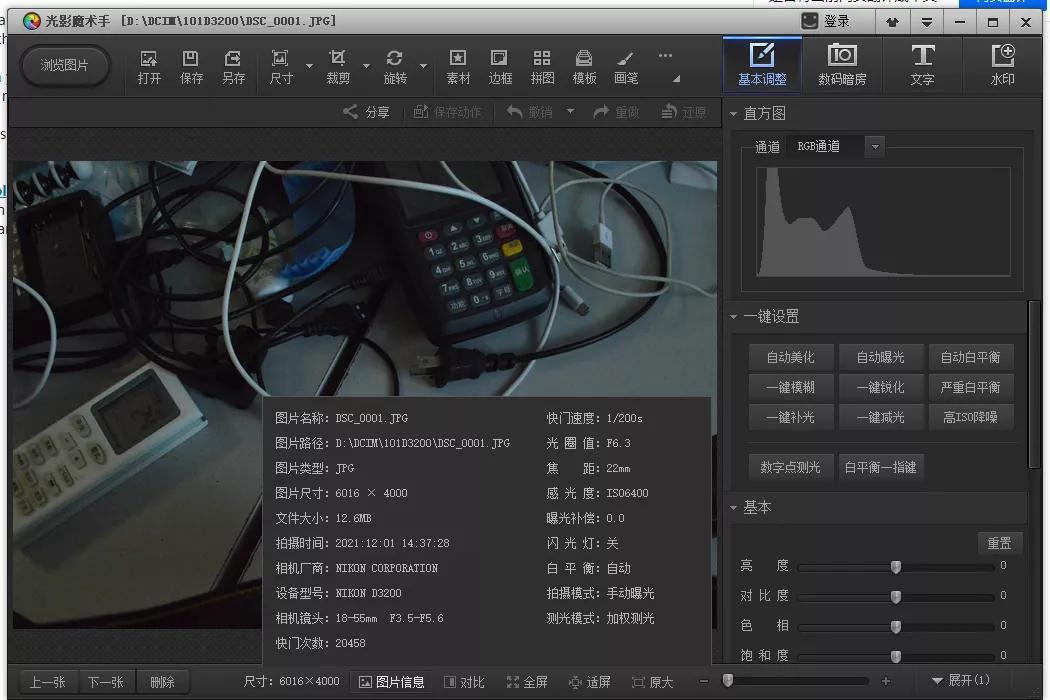The height and width of the screenshot is (700, 1050).
Task: Collapse the Histogram (直方图) section
Action: coord(734,114)
